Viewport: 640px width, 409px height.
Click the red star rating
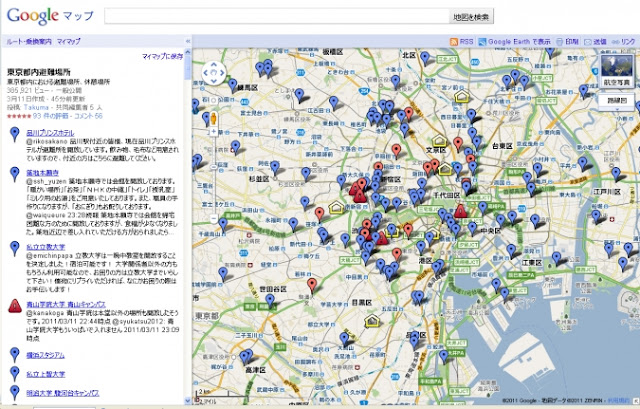(19, 116)
